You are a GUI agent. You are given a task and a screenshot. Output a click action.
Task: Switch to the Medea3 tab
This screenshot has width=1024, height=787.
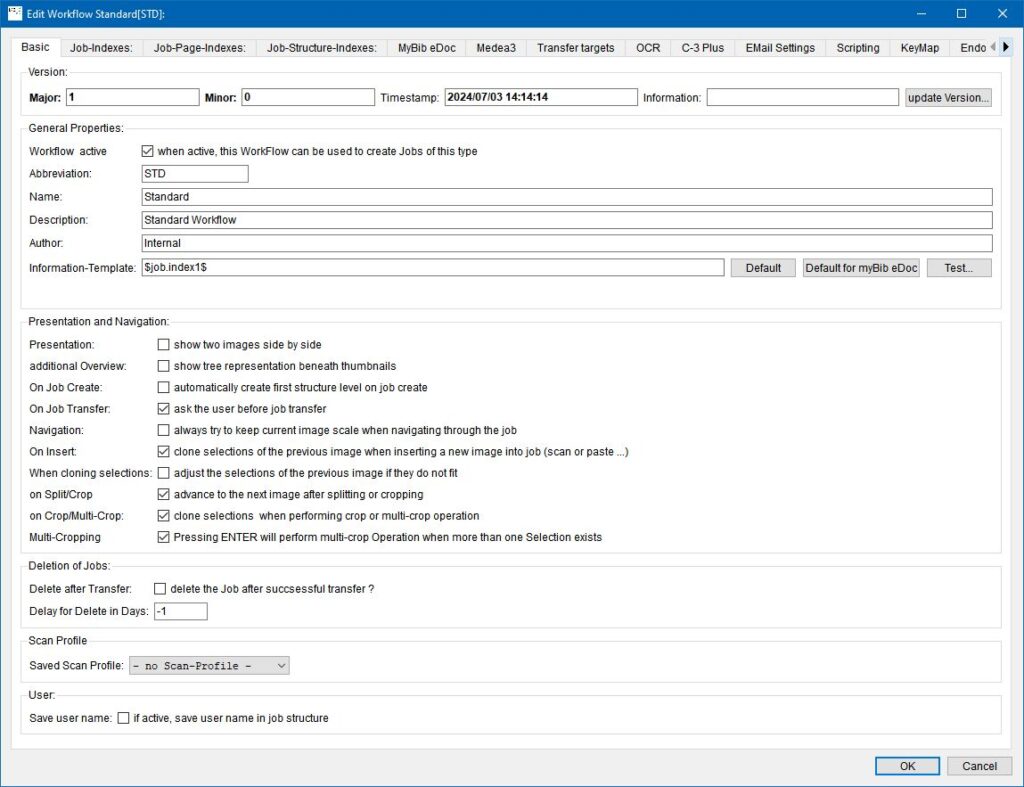(x=496, y=48)
